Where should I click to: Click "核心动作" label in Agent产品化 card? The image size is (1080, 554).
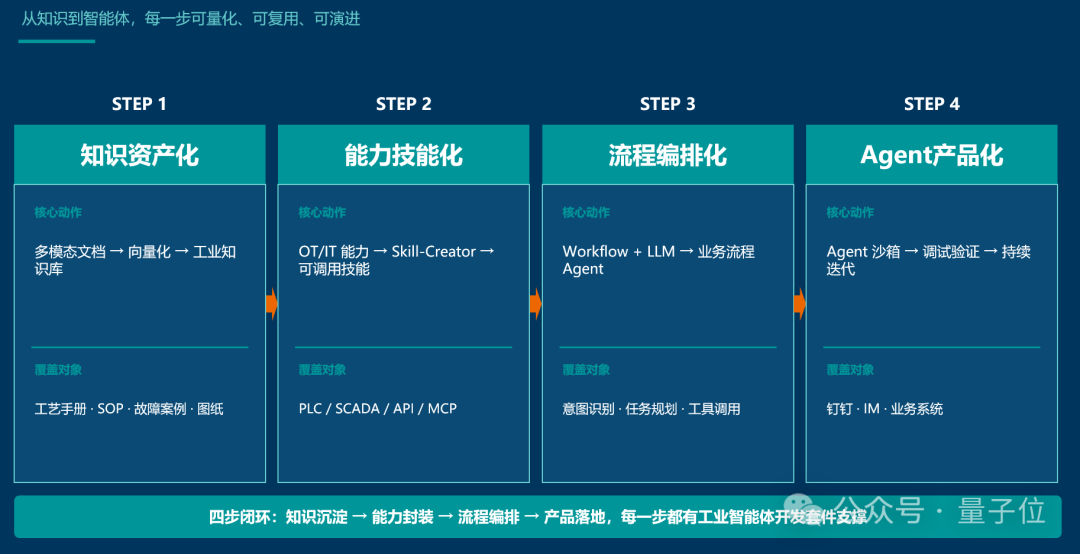pos(850,212)
